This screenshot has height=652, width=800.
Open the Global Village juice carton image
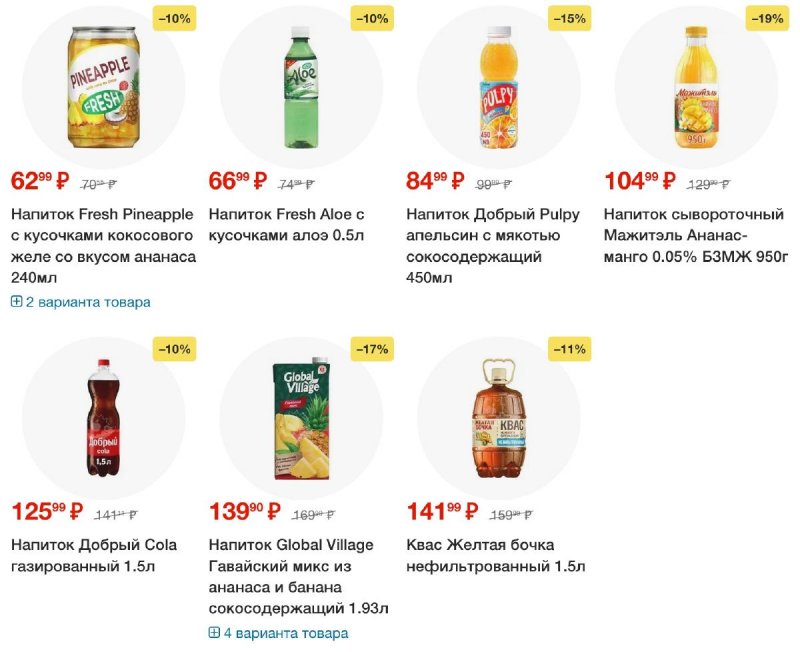301,418
